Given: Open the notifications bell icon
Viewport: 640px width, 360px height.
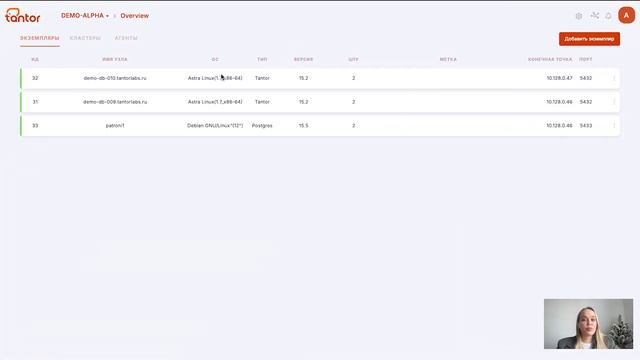Looking at the screenshot, I should 608,16.
